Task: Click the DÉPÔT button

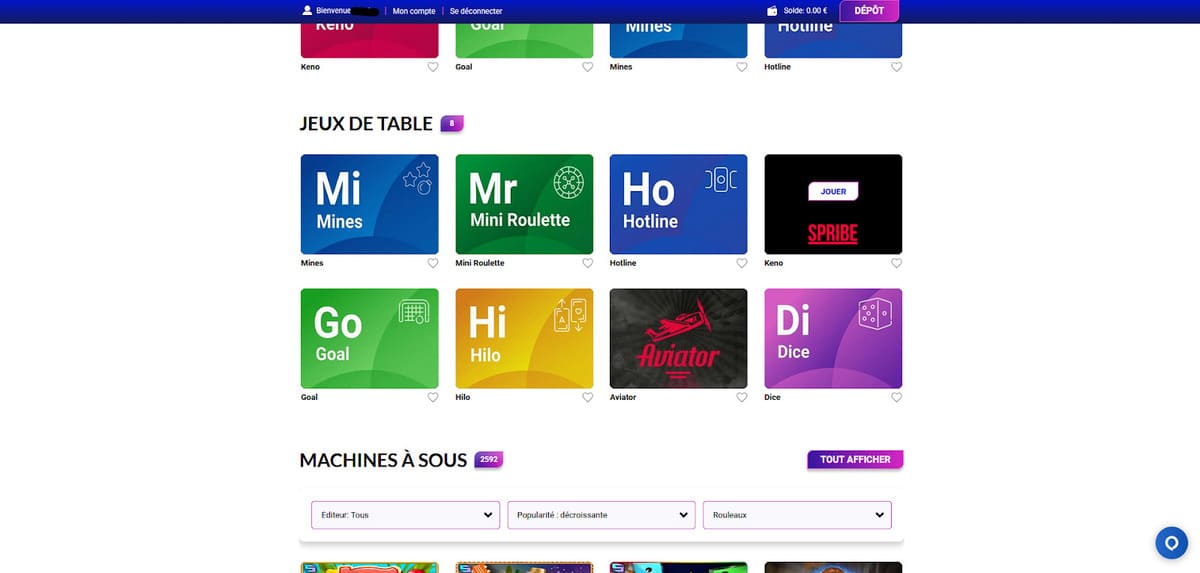Action: coord(870,10)
